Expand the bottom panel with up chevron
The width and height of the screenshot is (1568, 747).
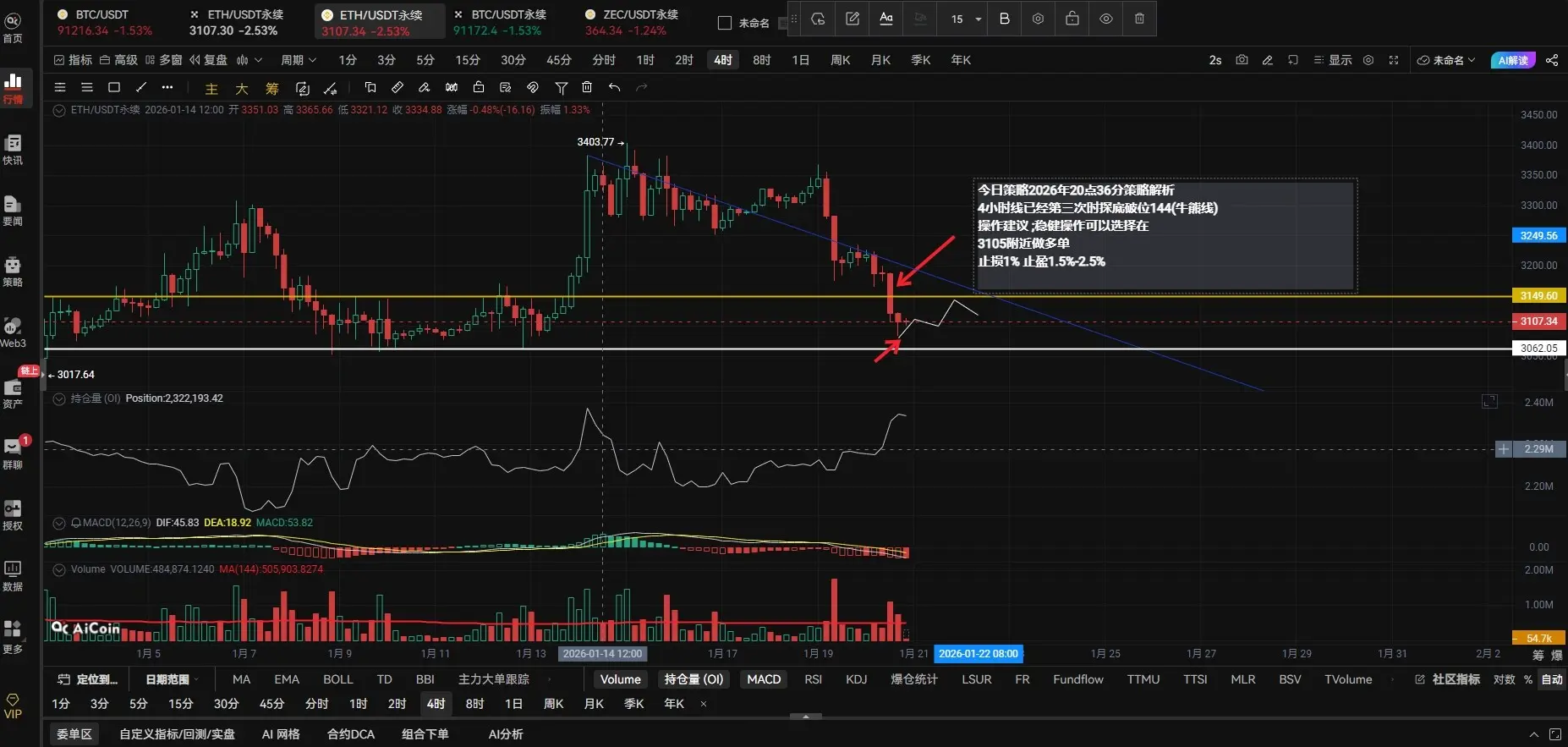(x=1533, y=734)
